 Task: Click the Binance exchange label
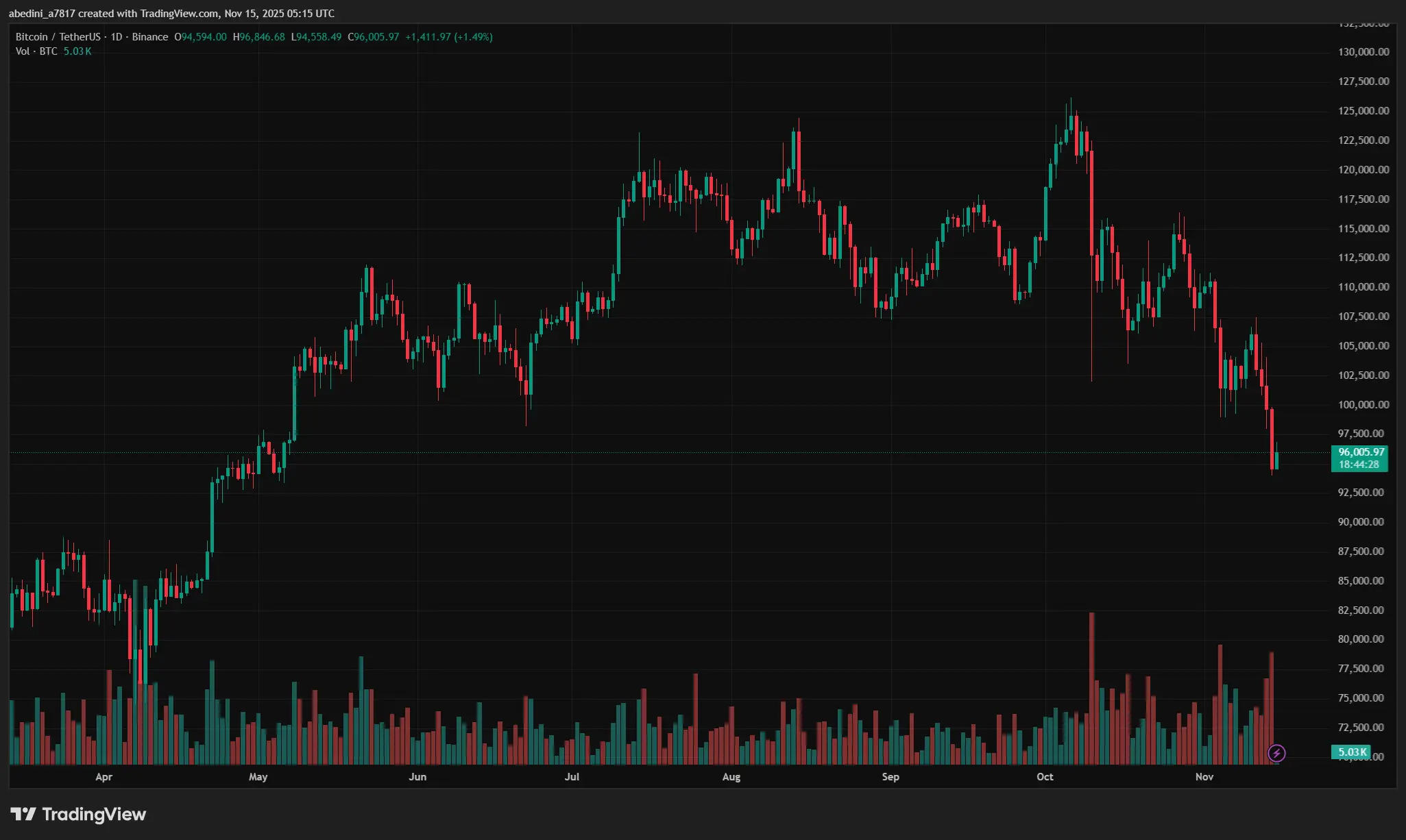(x=150, y=37)
